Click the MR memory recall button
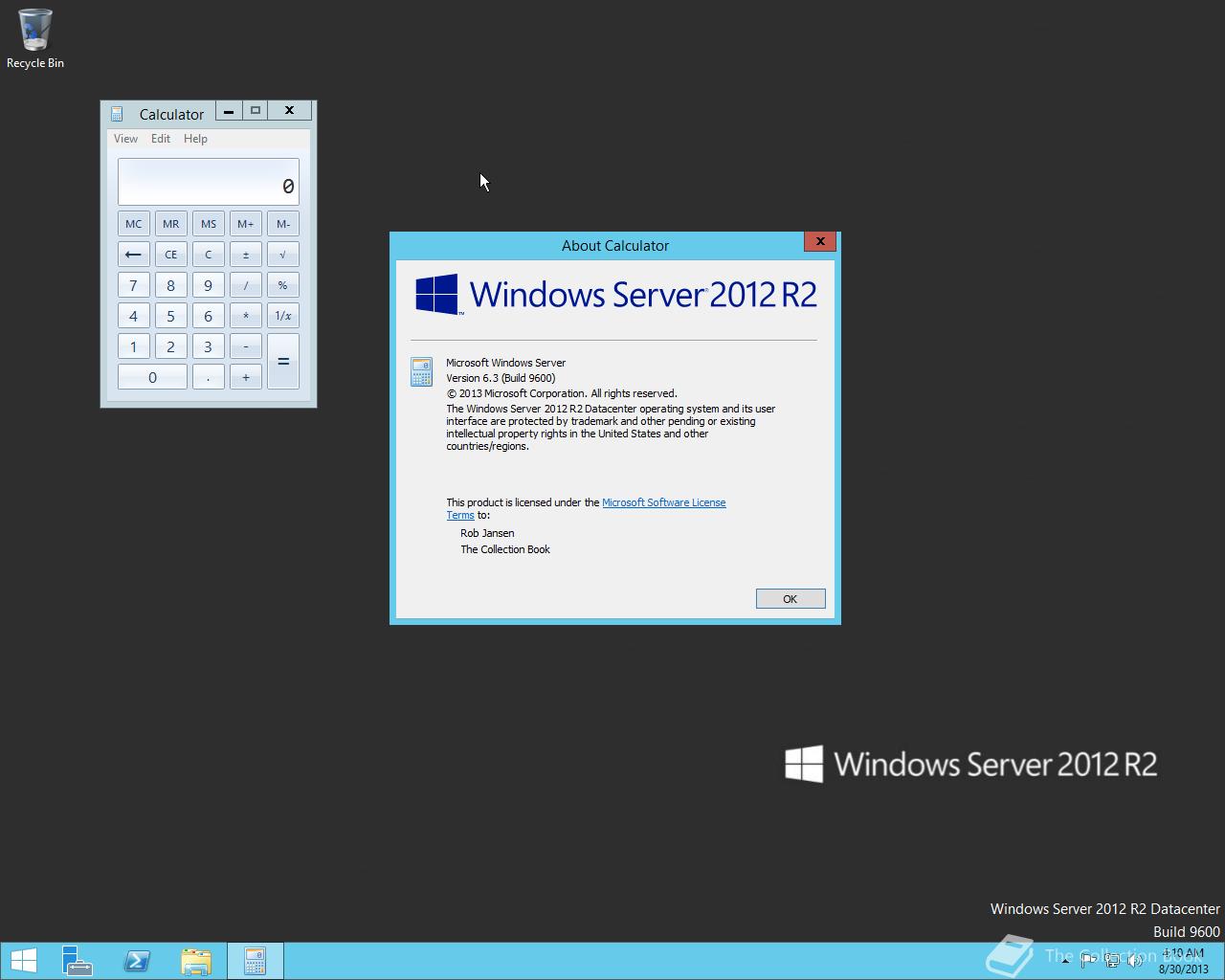Image resolution: width=1225 pixels, height=980 pixels. [170, 224]
